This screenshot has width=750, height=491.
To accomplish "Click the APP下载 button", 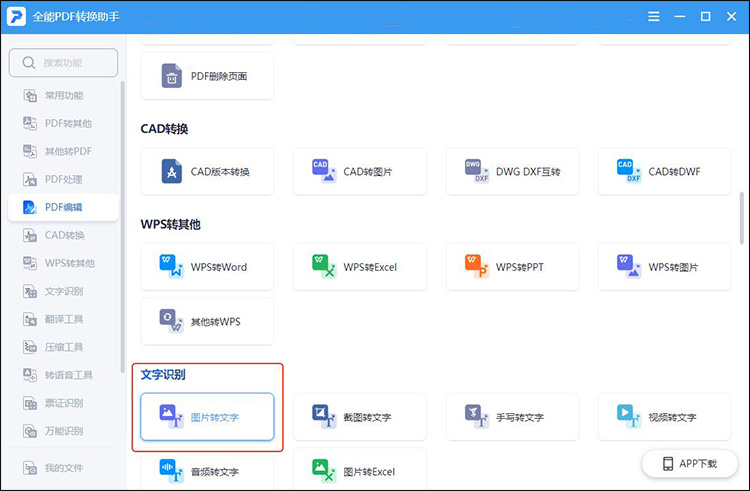I will pos(689,464).
